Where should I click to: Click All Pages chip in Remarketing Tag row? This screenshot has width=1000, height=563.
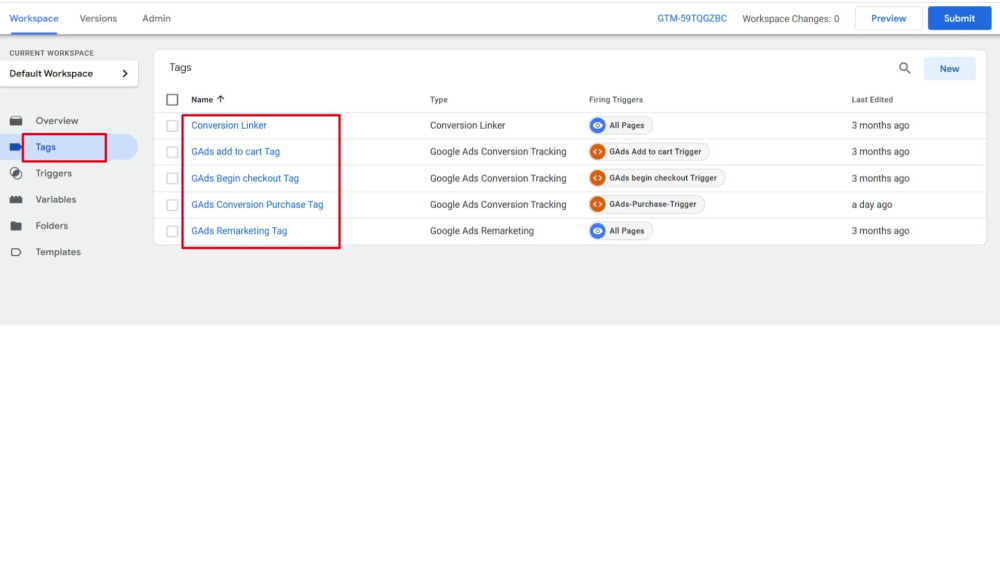click(621, 231)
